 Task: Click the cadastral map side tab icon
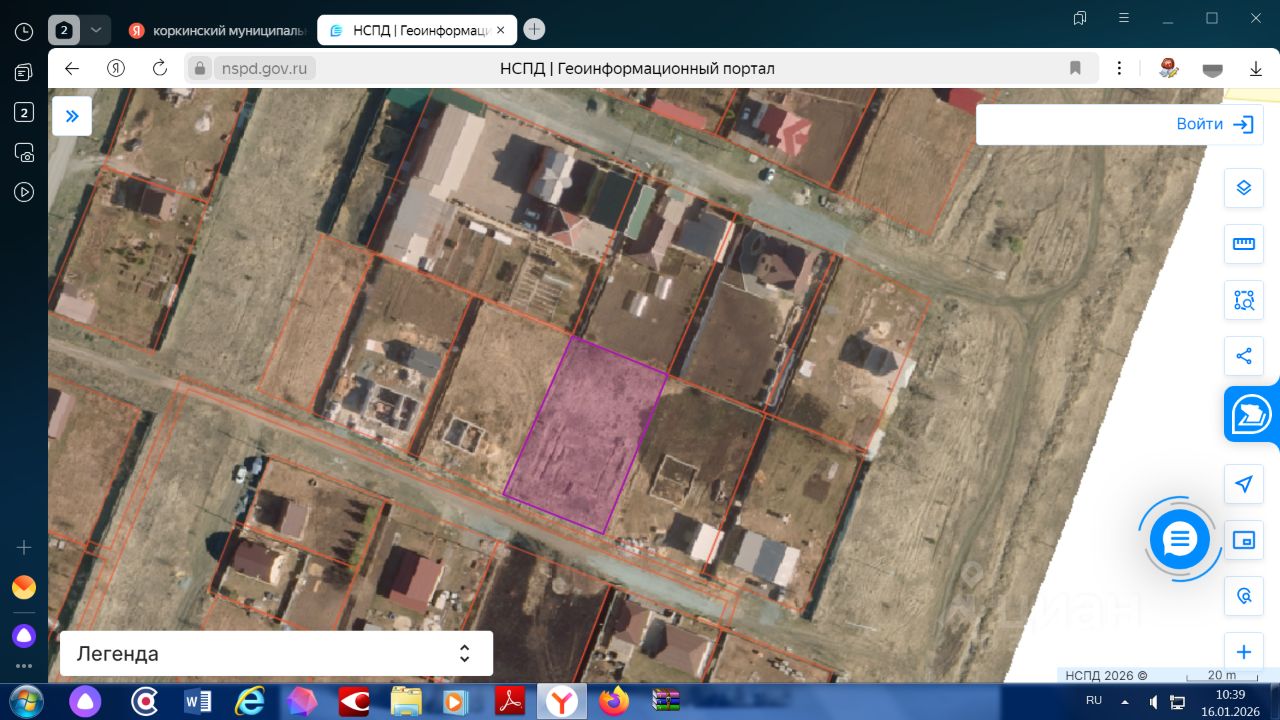click(1252, 413)
